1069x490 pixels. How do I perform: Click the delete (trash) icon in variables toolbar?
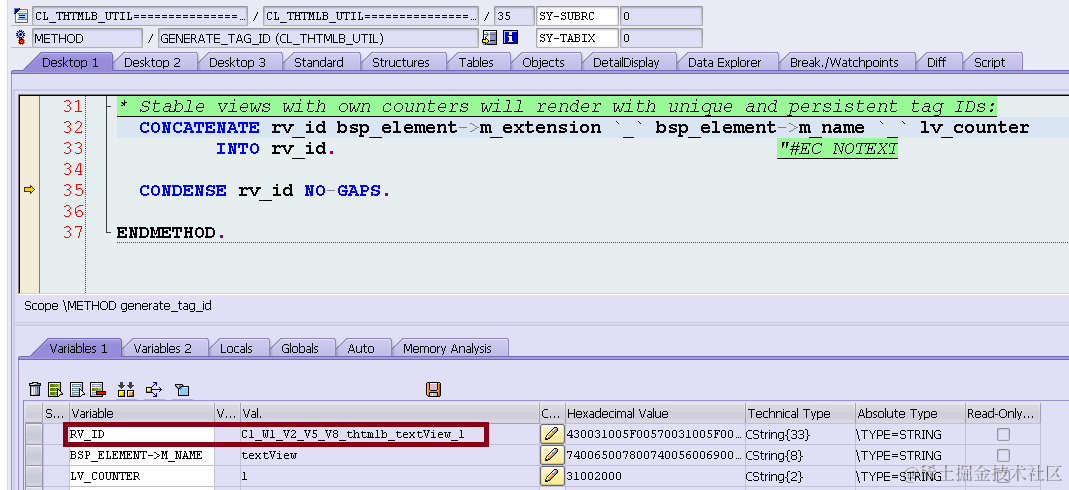point(35,389)
